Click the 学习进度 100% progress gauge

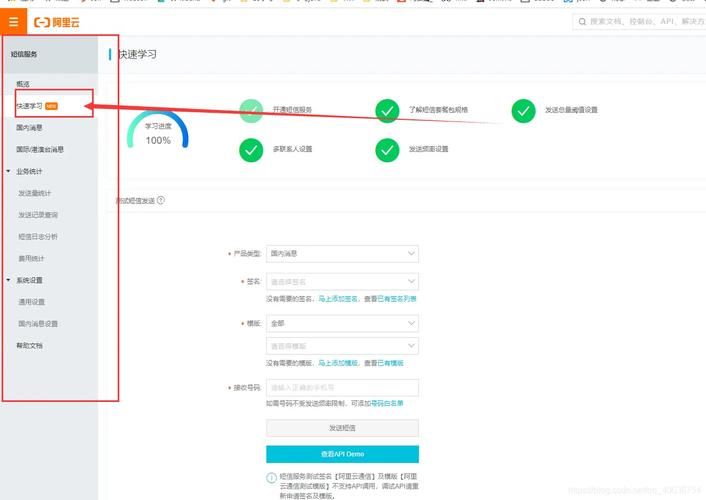tap(158, 130)
